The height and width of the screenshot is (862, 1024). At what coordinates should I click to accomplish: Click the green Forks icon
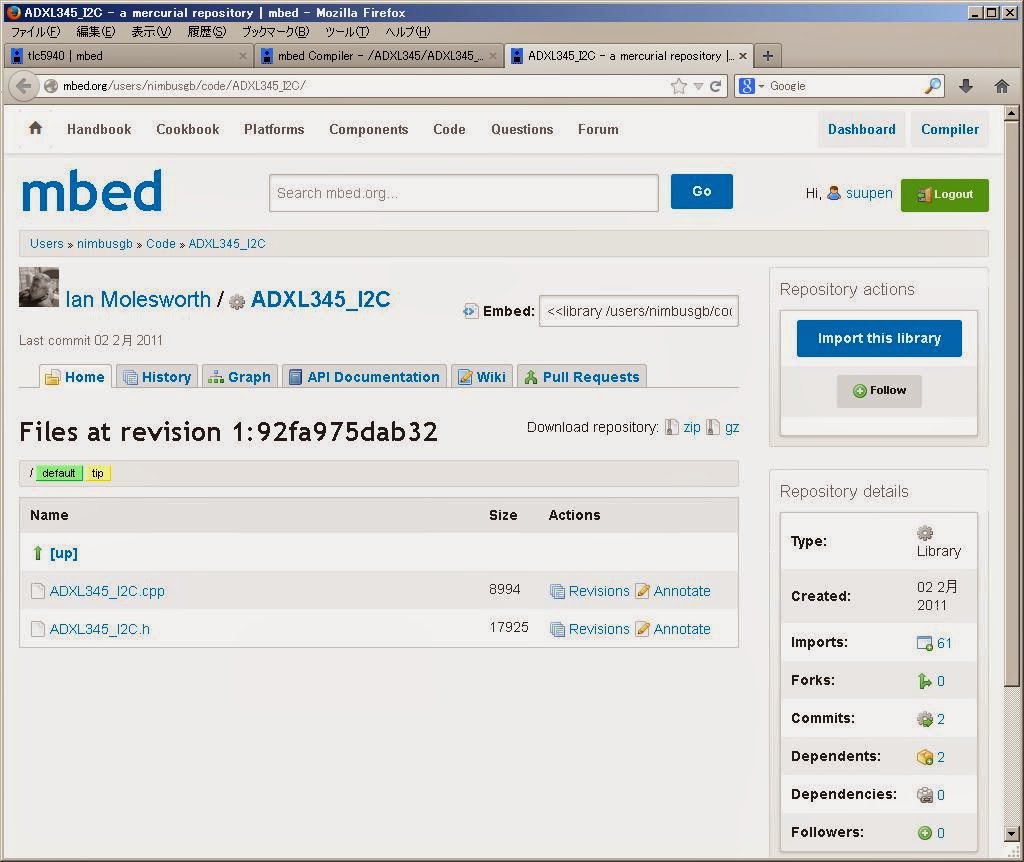926,680
